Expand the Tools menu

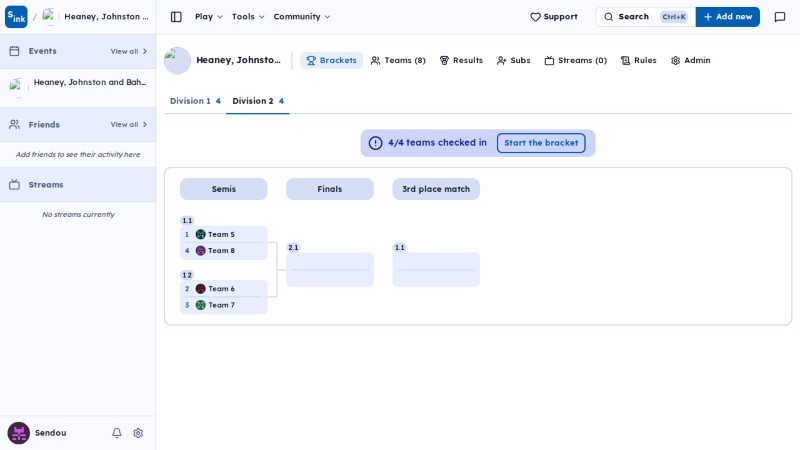tap(248, 17)
